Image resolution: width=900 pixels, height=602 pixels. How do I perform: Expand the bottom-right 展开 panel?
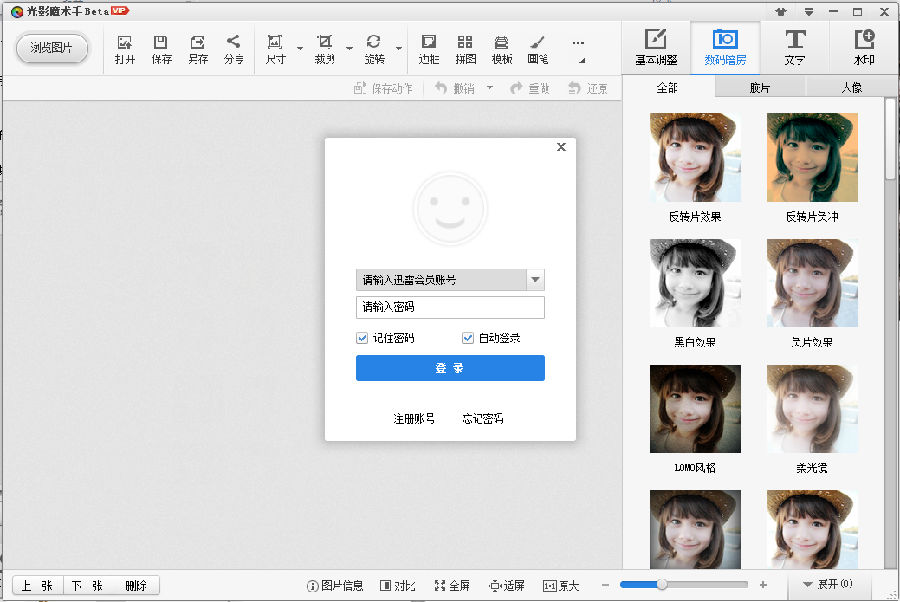point(827,585)
